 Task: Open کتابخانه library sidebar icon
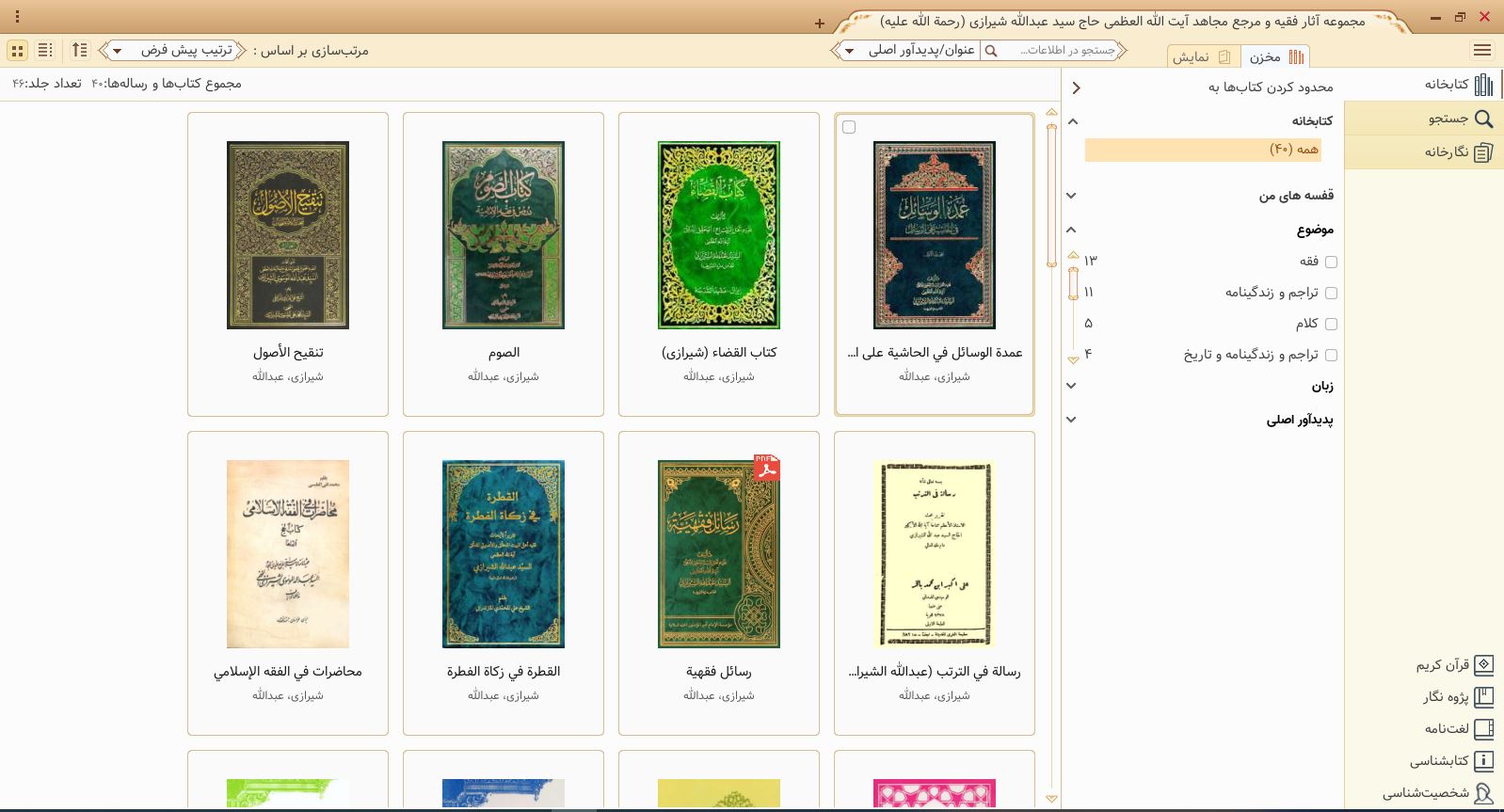point(1484,85)
